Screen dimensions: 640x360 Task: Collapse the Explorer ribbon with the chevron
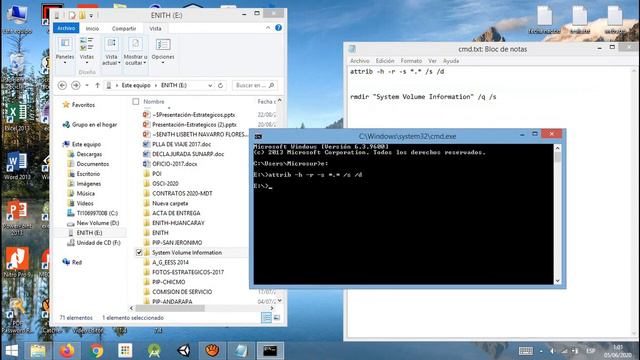268,28
